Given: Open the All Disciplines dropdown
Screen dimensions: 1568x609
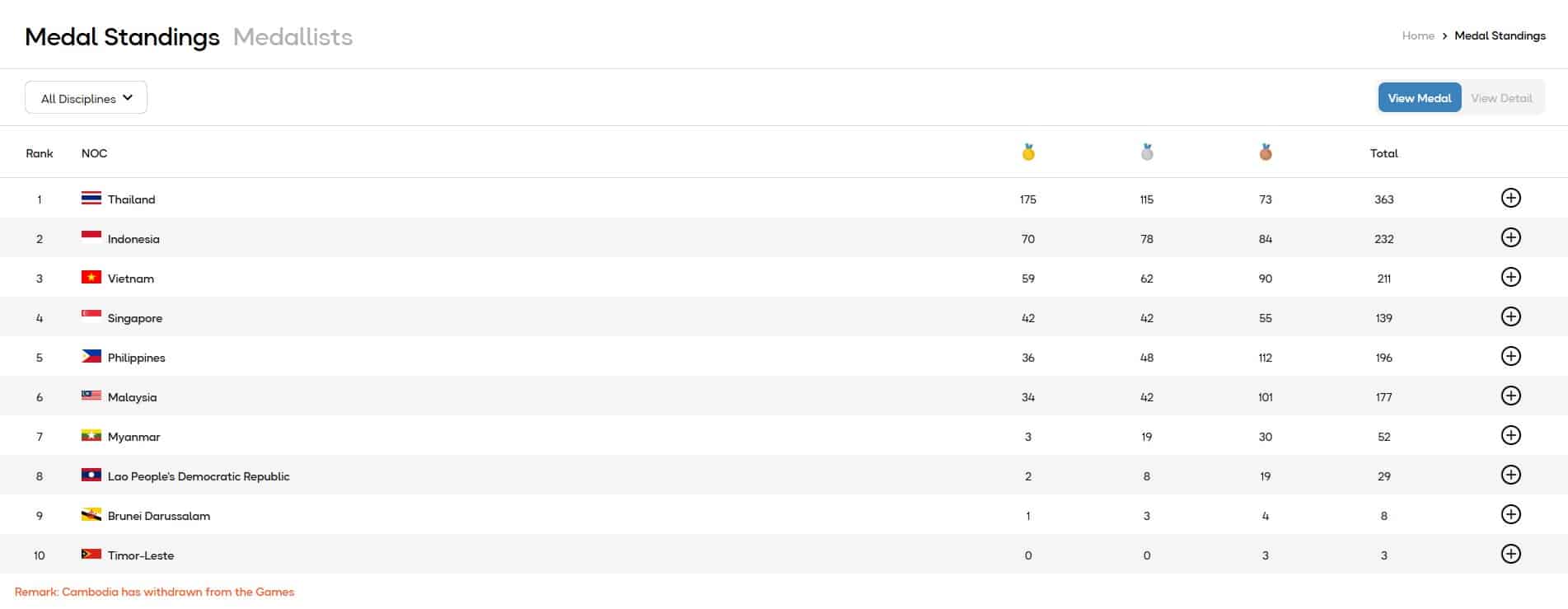Looking at the screenshot, I should [x=87, y=98].
